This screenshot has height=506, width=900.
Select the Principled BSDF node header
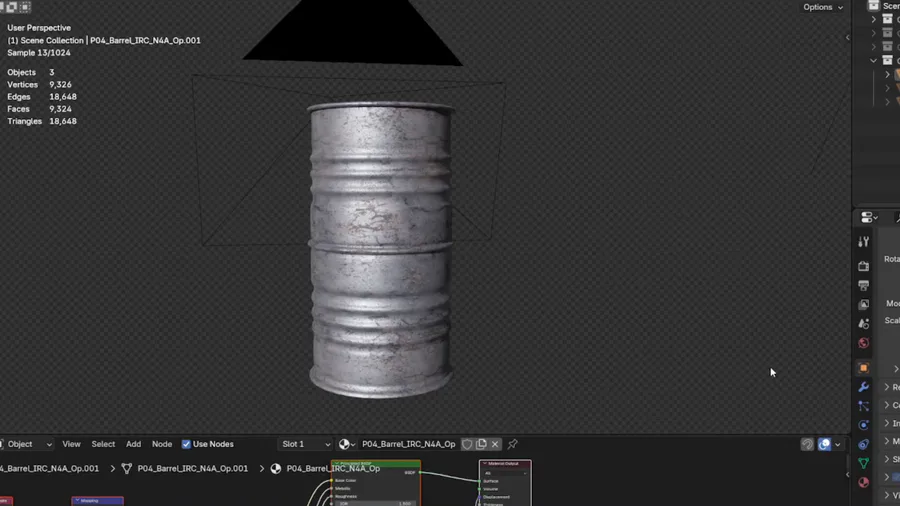[376, 463]
